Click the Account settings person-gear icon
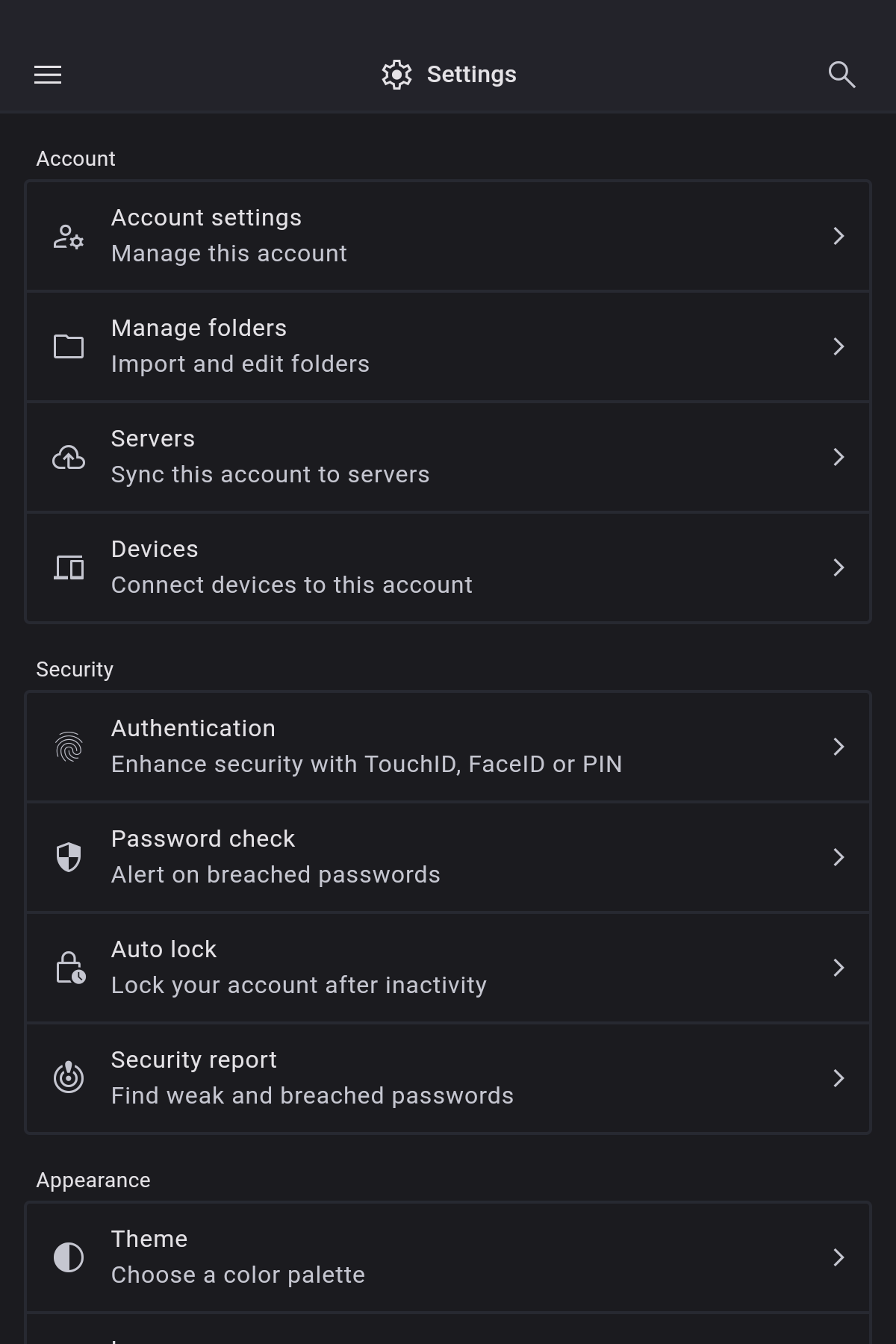 (69, 237)
